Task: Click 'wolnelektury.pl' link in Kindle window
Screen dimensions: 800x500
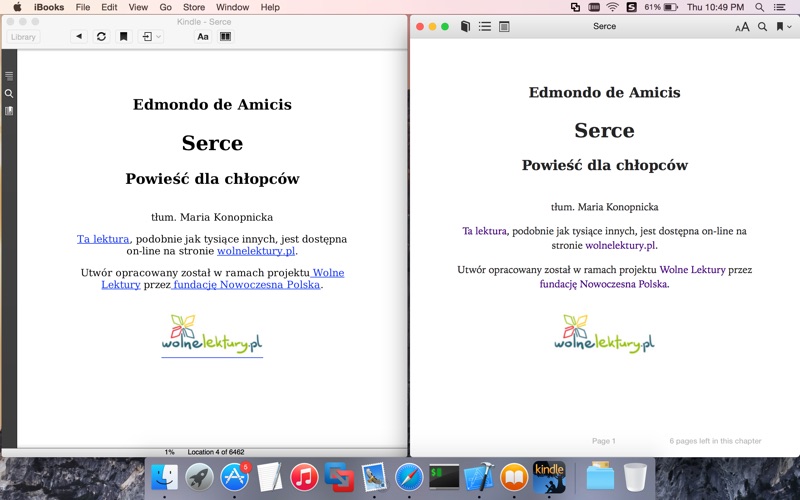Action: point(256,251)
